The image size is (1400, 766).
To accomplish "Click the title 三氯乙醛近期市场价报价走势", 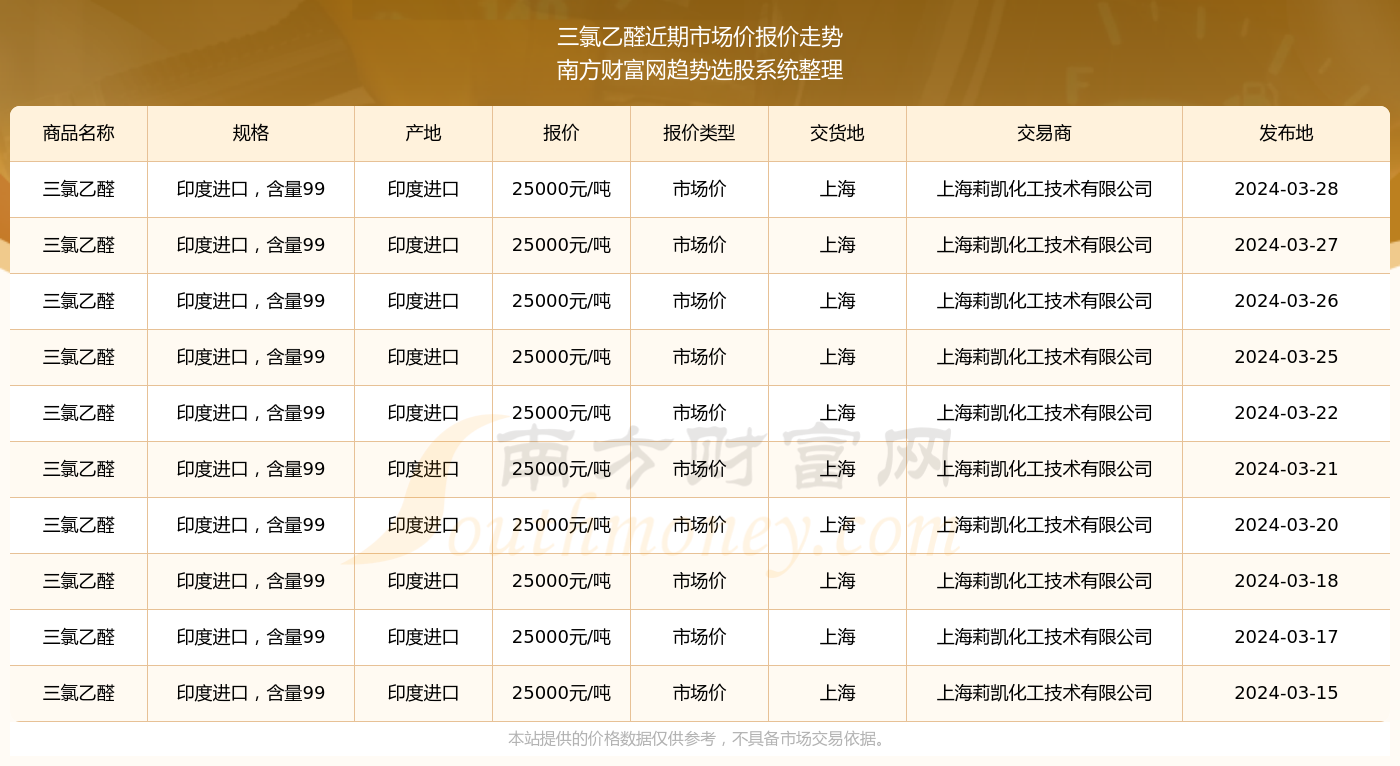I will tap(700, 38).
